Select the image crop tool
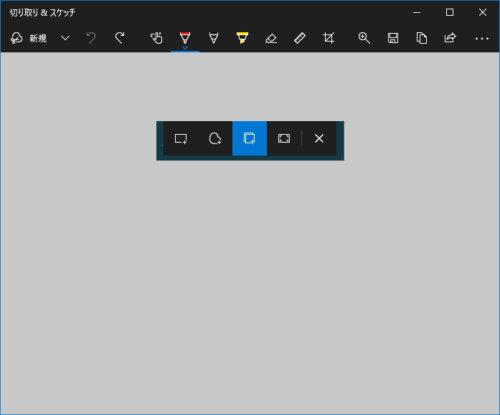 329,38
